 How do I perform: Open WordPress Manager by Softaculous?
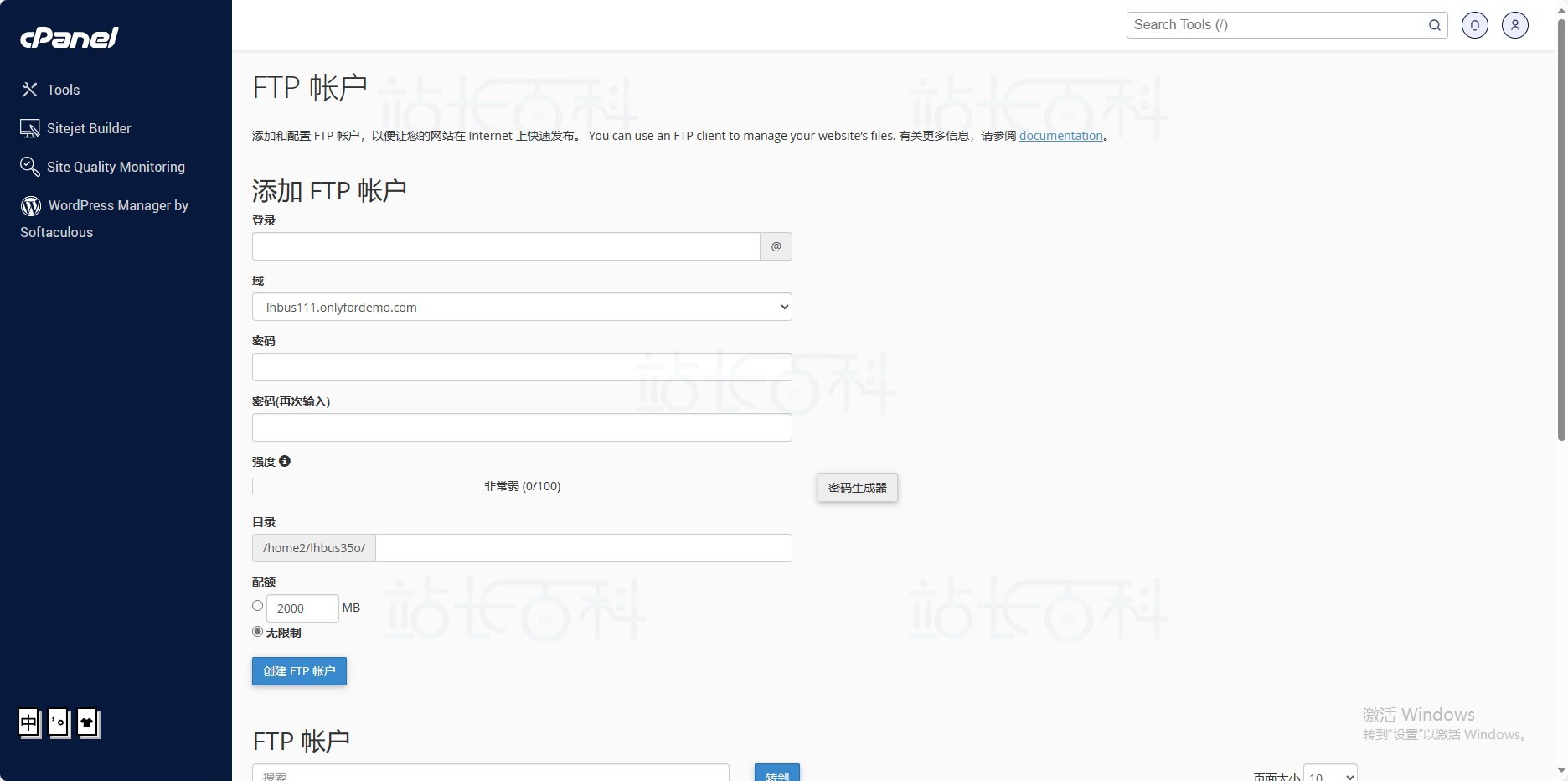pyautogui.click(x=117, y=206)
